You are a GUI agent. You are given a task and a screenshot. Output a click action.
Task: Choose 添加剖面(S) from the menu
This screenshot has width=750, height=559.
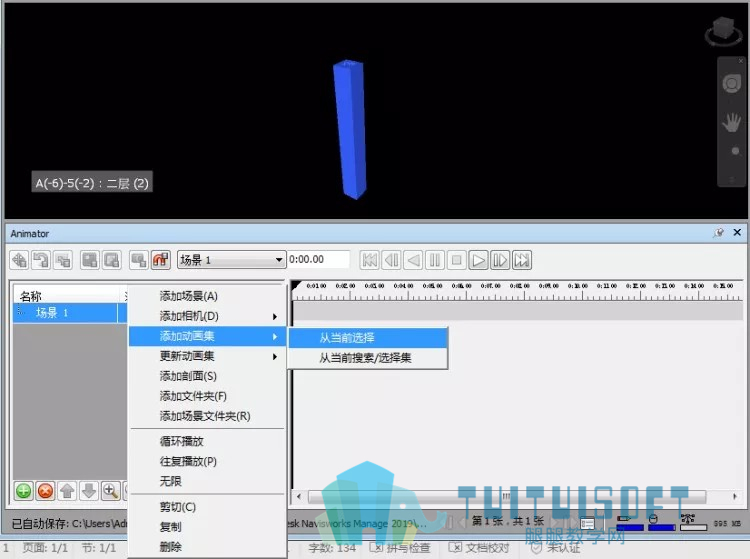point(208,376)
